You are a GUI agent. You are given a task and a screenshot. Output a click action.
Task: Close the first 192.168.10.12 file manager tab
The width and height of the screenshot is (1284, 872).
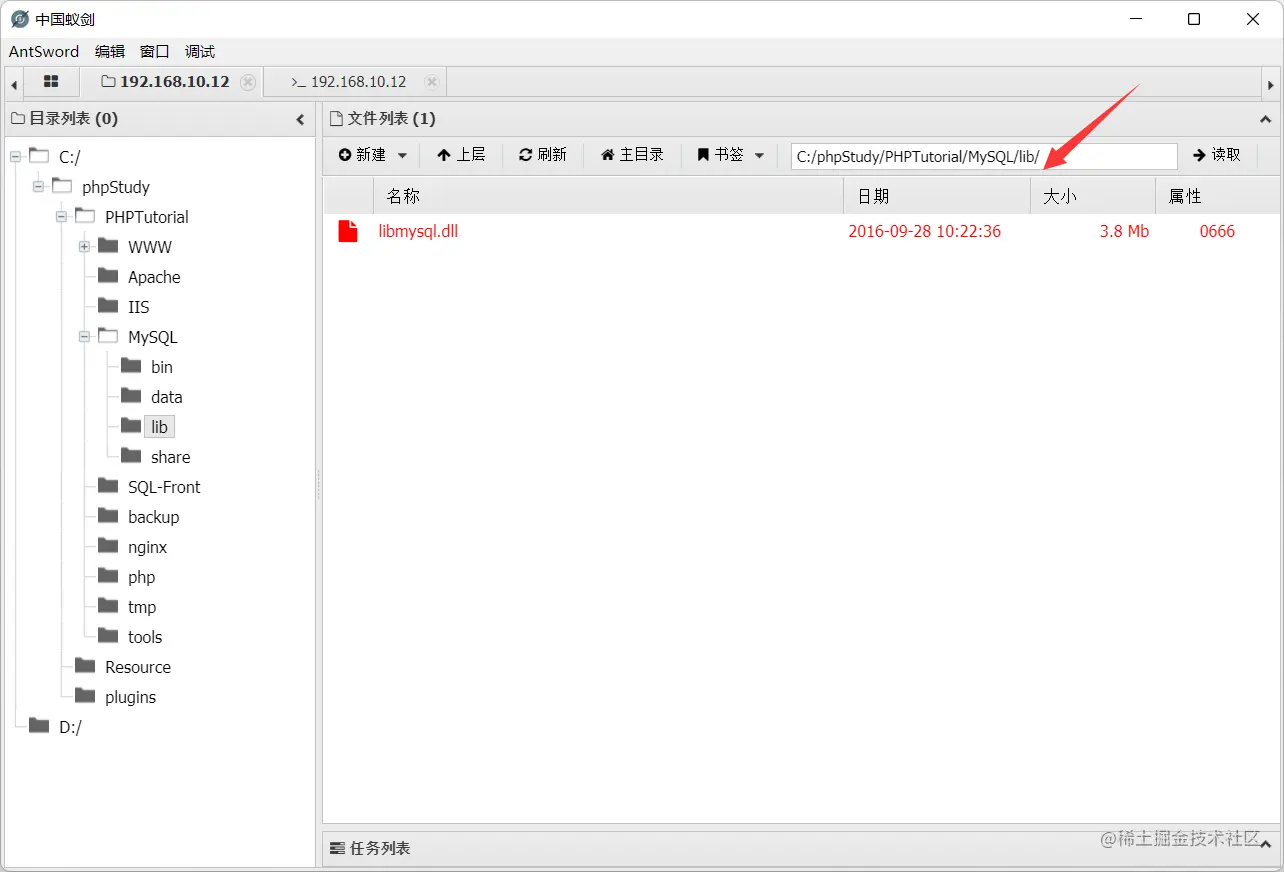pos(248,82)
